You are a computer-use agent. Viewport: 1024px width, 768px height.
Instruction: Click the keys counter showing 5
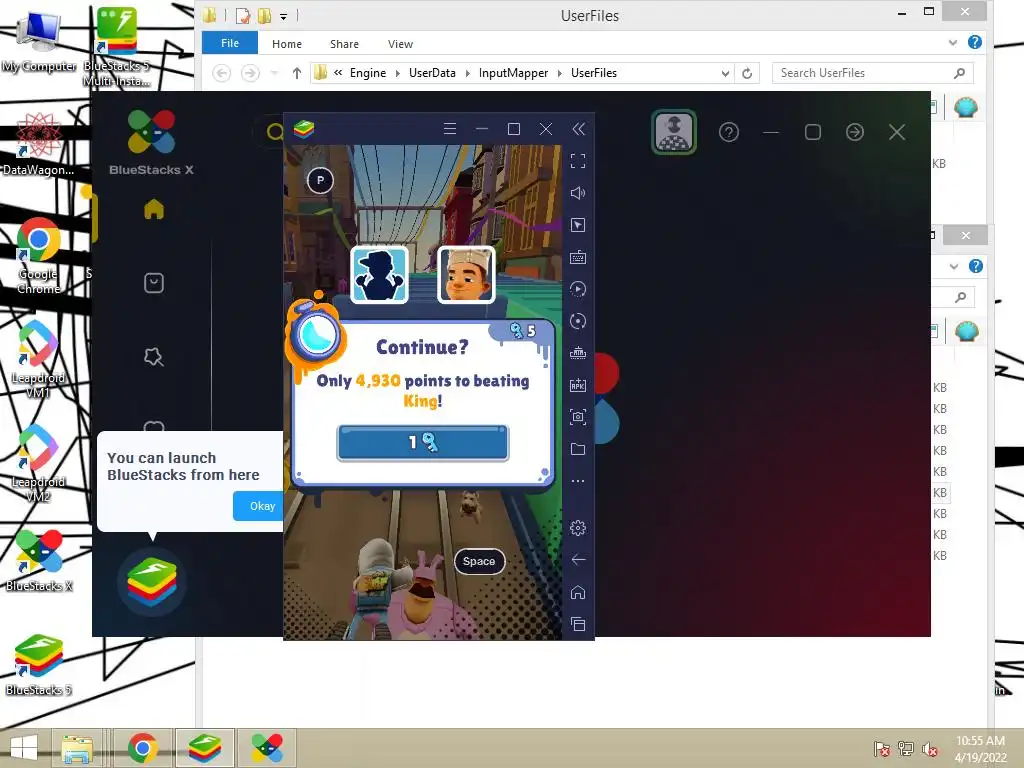(524, 330)
